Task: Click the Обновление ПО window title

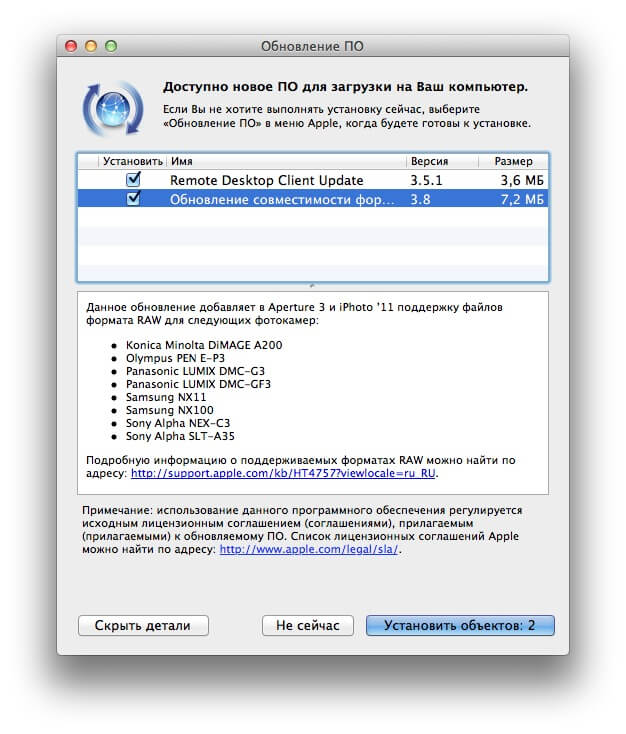Action: (312, 46)
